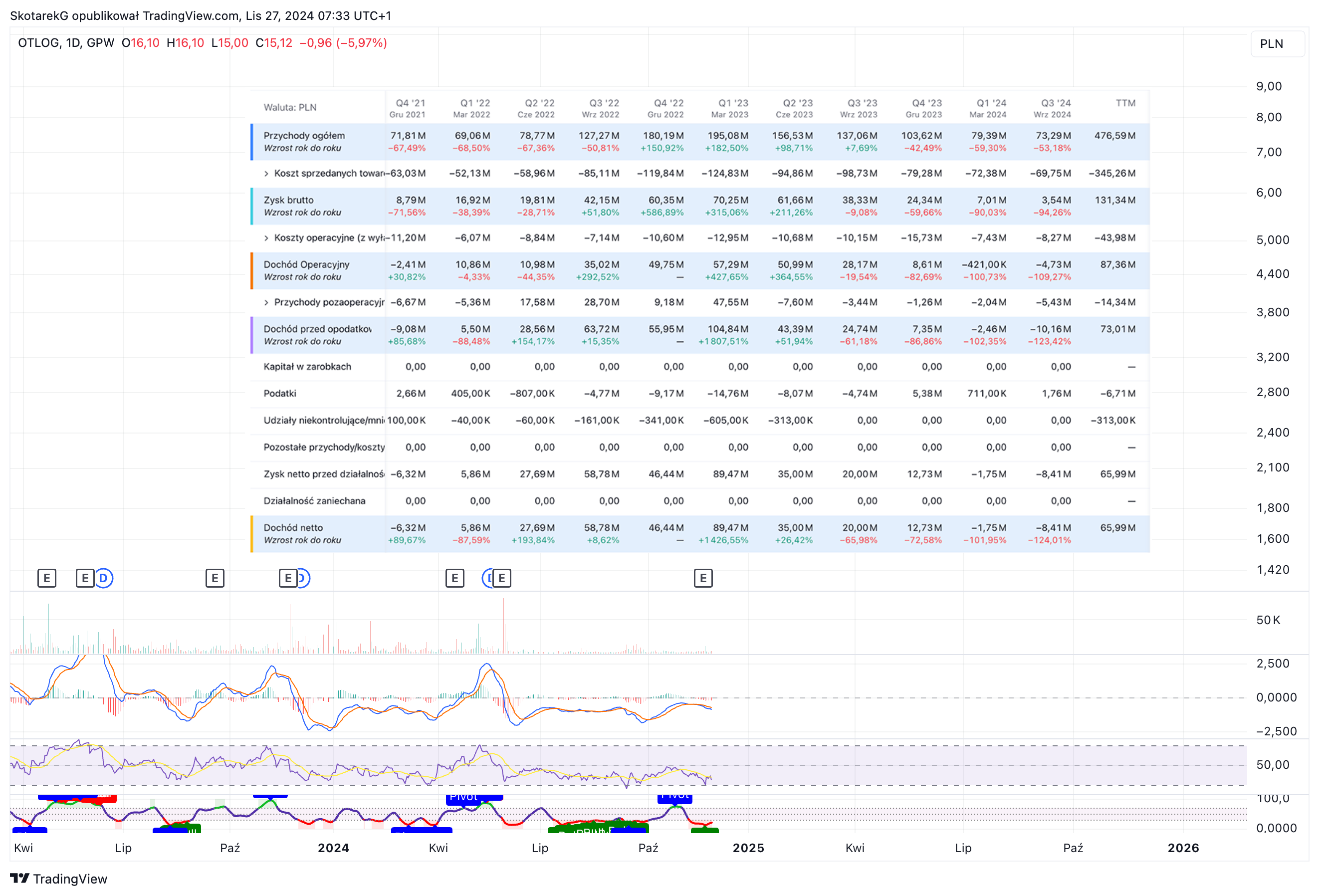
Task: Click the Zysk brutto row label
Action: click(288, 201)
